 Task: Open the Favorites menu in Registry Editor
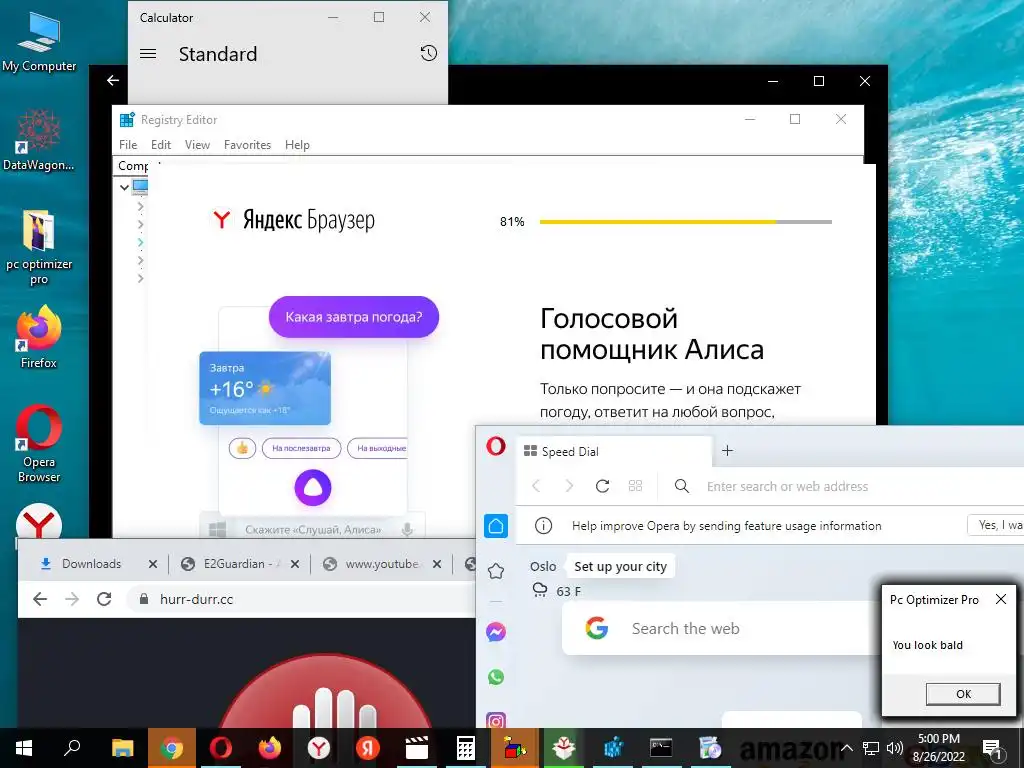coord(247,144)
